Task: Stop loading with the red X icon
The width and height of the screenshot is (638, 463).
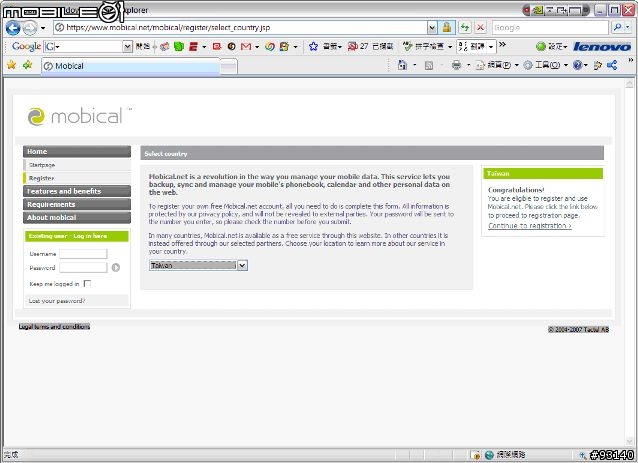Action: (x=481, y=28)
